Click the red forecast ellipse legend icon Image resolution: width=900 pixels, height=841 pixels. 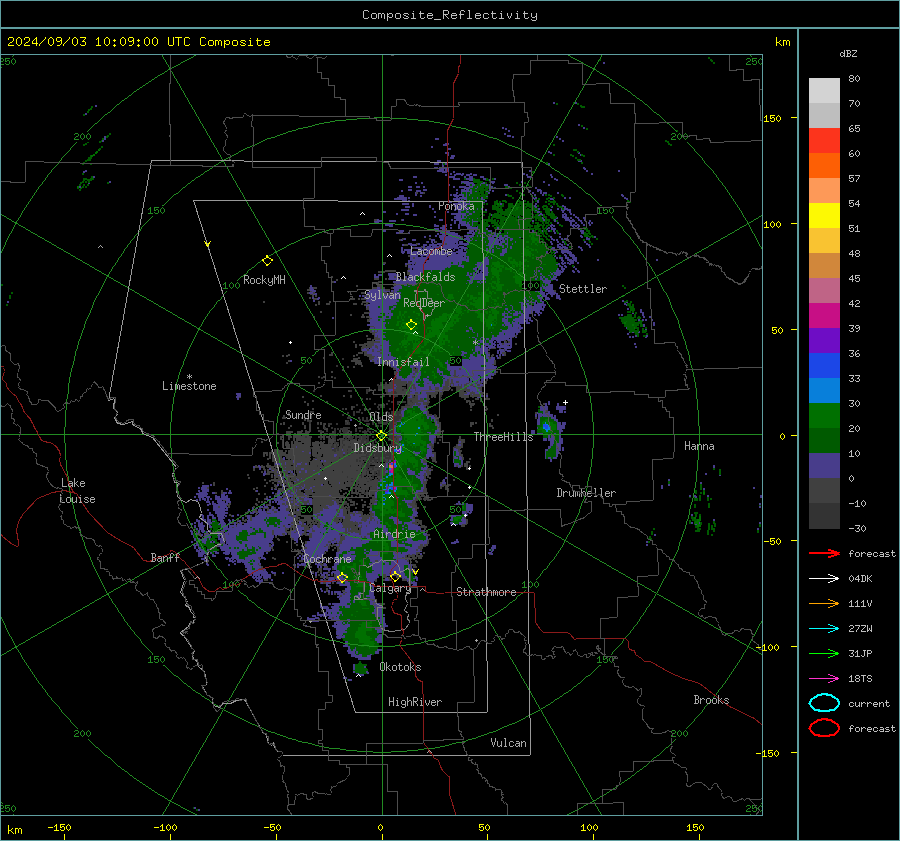[824, 728]
